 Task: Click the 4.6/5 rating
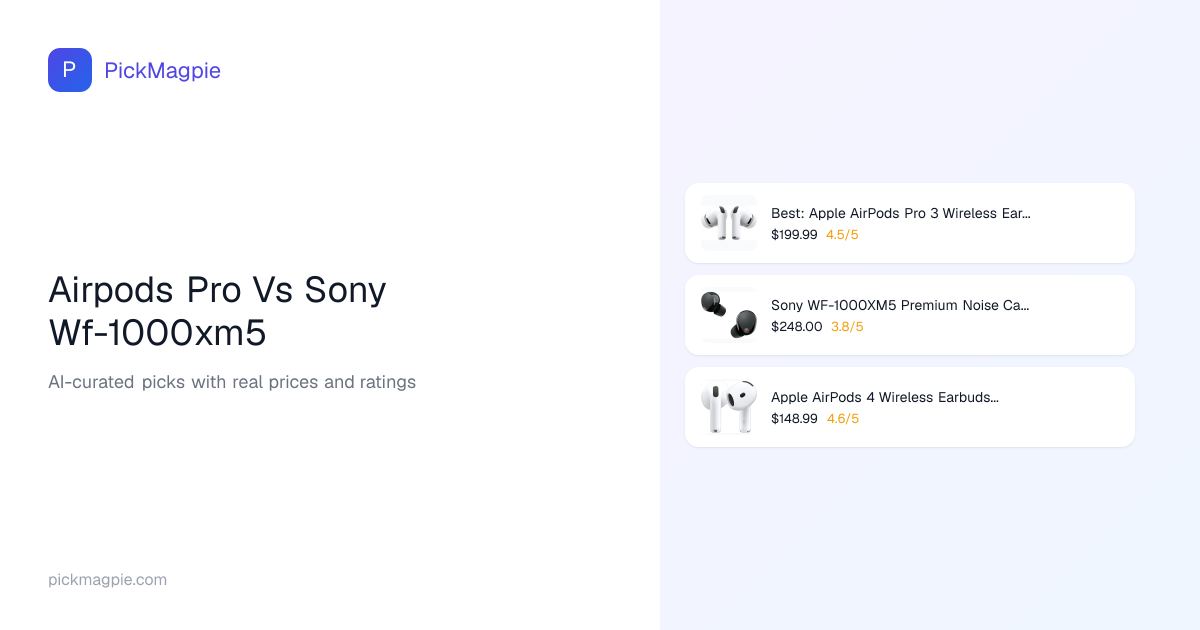(842, 419)
